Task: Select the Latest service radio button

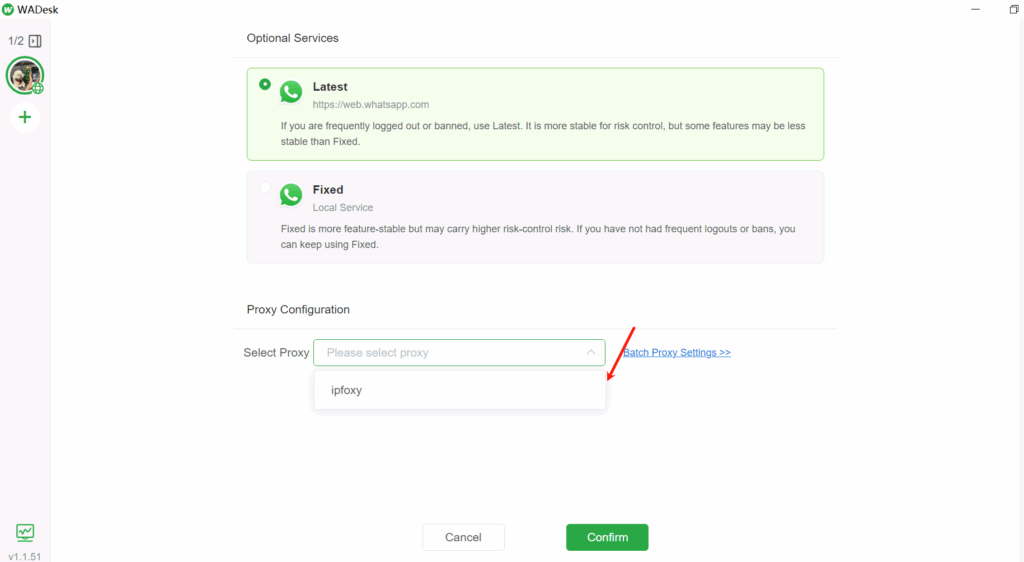Action: pos(264,84)
